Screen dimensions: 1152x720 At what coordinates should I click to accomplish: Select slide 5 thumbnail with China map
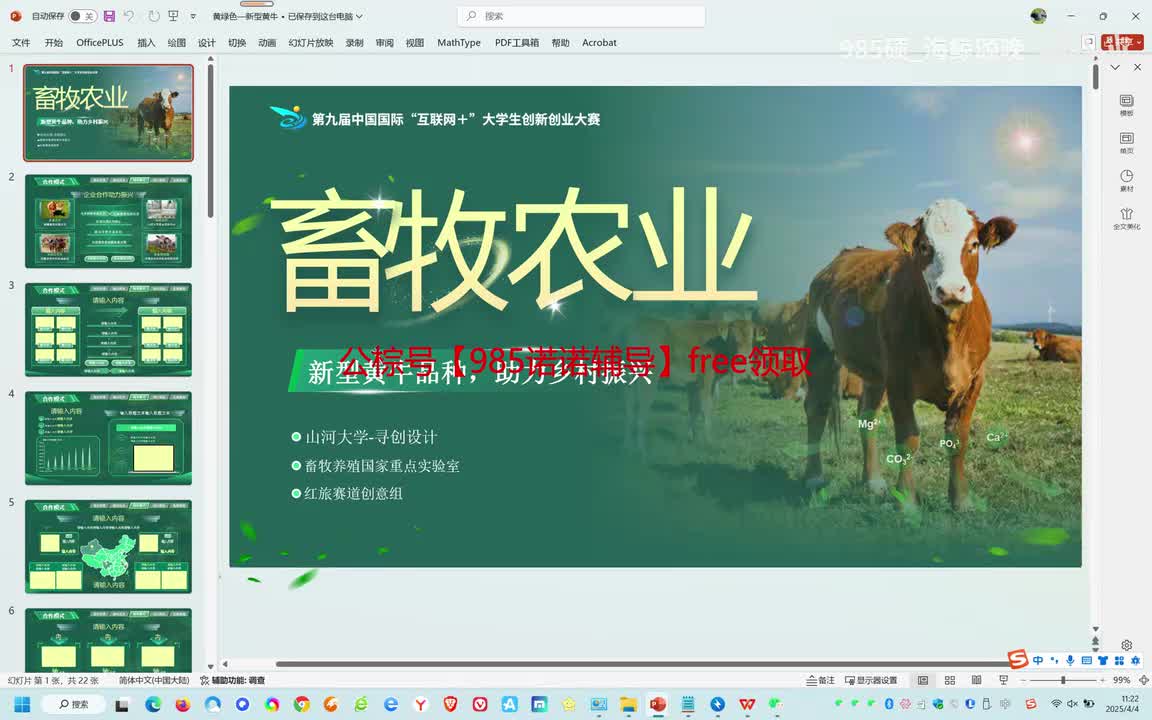click(109, 546)
